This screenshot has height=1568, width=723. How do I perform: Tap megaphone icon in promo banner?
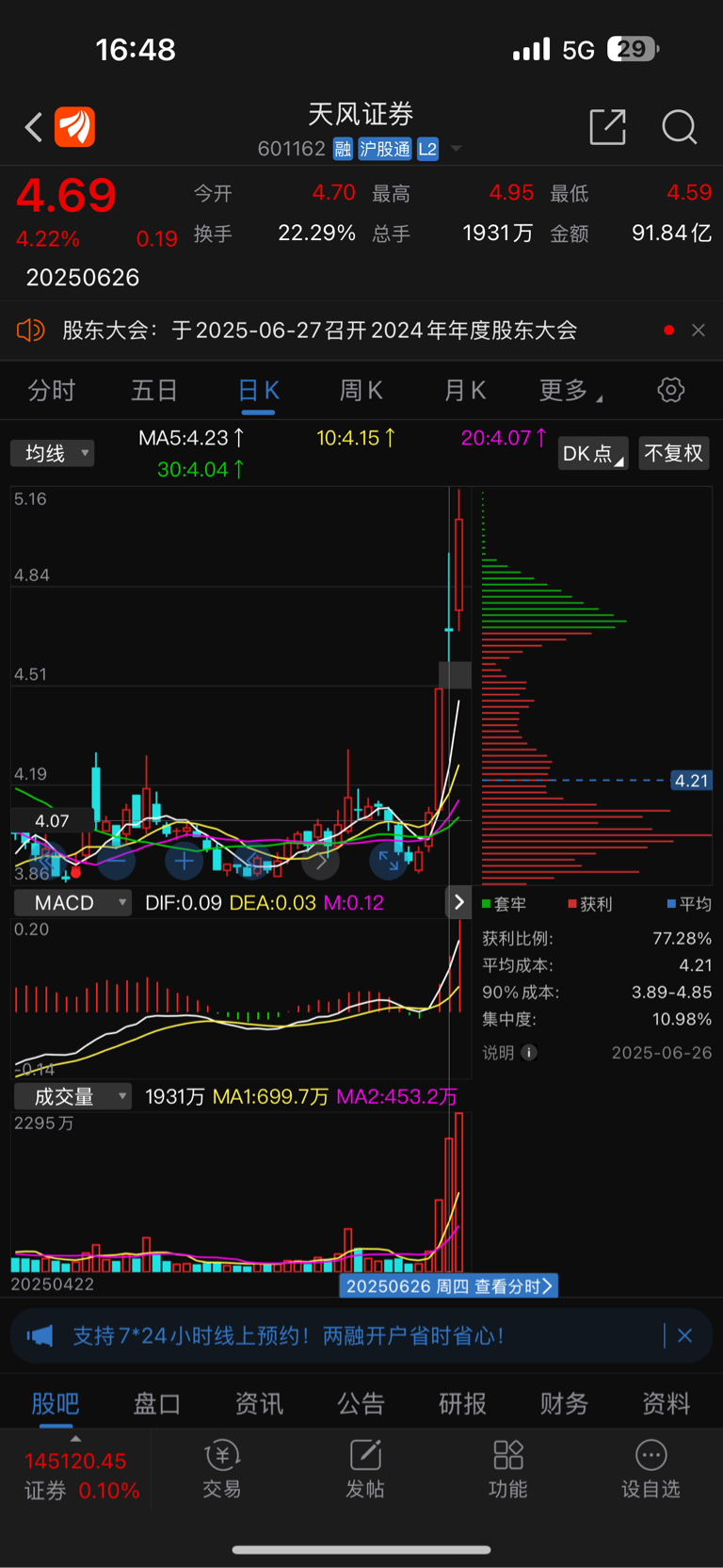(x=40, y=1335)
